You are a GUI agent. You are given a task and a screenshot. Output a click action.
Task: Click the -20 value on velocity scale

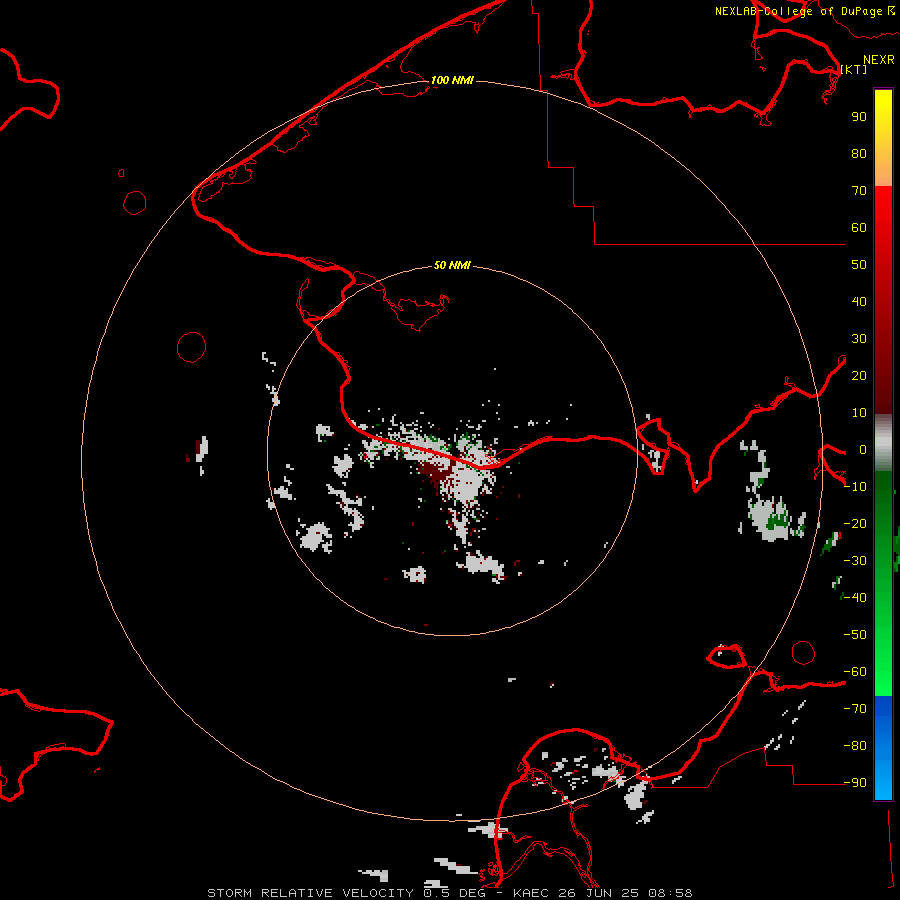coord(855,524)
